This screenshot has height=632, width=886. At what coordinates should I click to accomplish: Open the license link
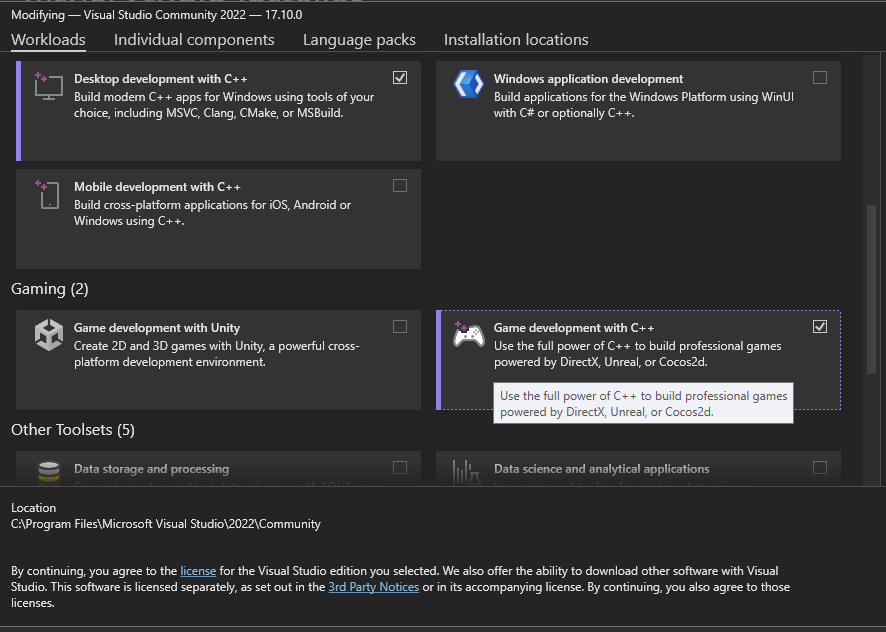198,571
